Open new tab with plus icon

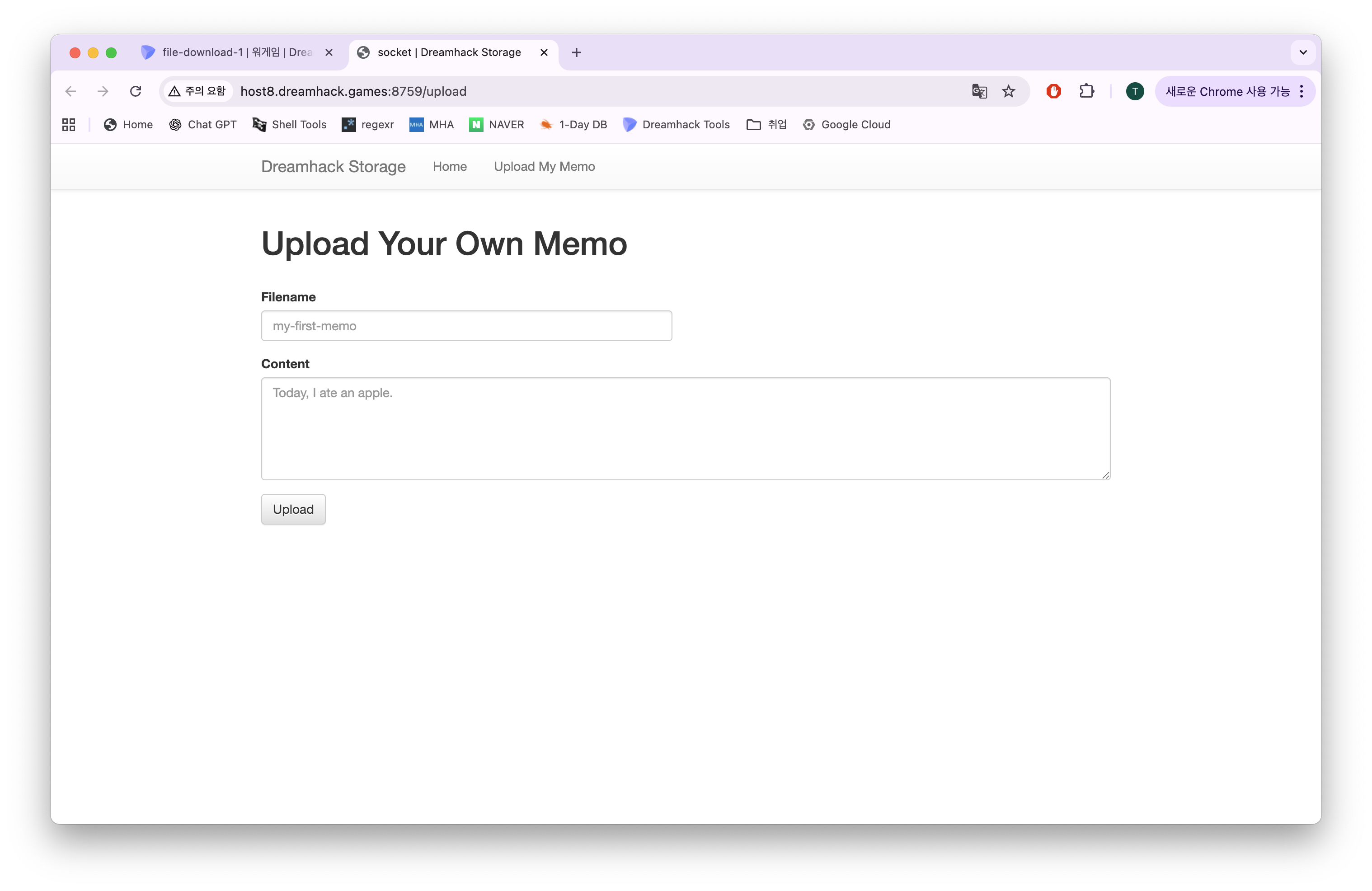576,52
